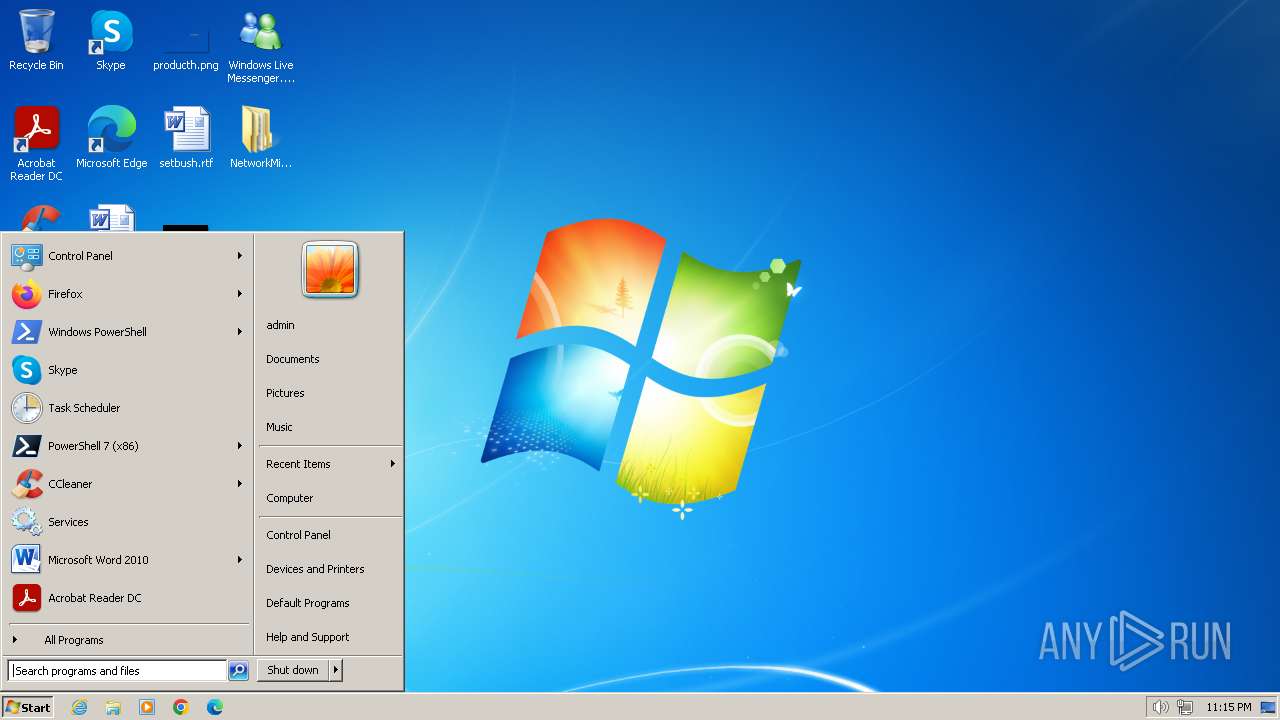Screen dimensions: 1280x720
Task: Open File Explorer from the taskbar
Action: [113, 707]
